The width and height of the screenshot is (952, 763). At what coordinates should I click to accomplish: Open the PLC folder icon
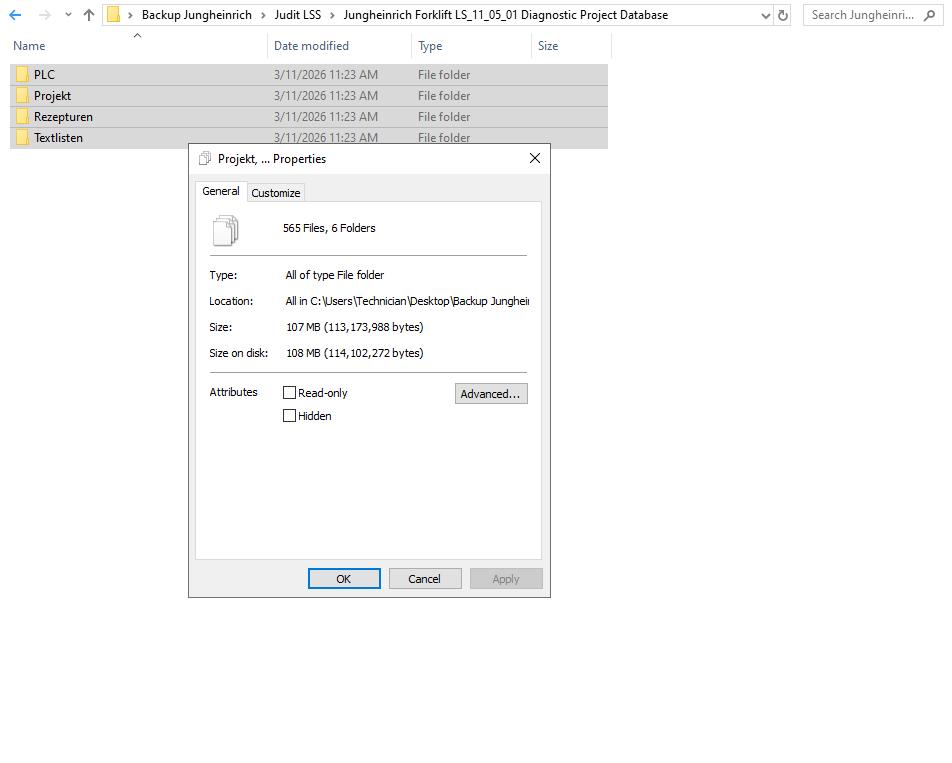click(x=22, y=74)
